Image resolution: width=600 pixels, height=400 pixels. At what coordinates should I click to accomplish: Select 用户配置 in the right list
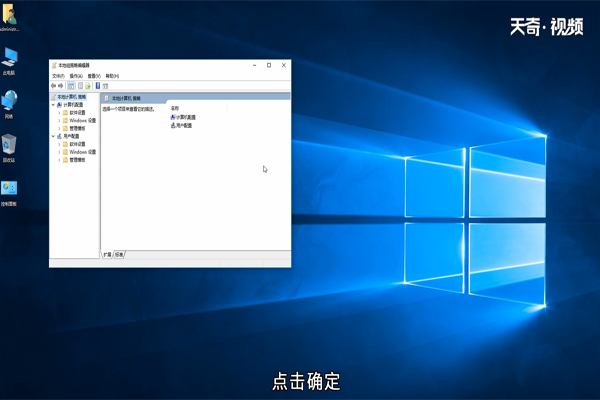coord(181,126)
